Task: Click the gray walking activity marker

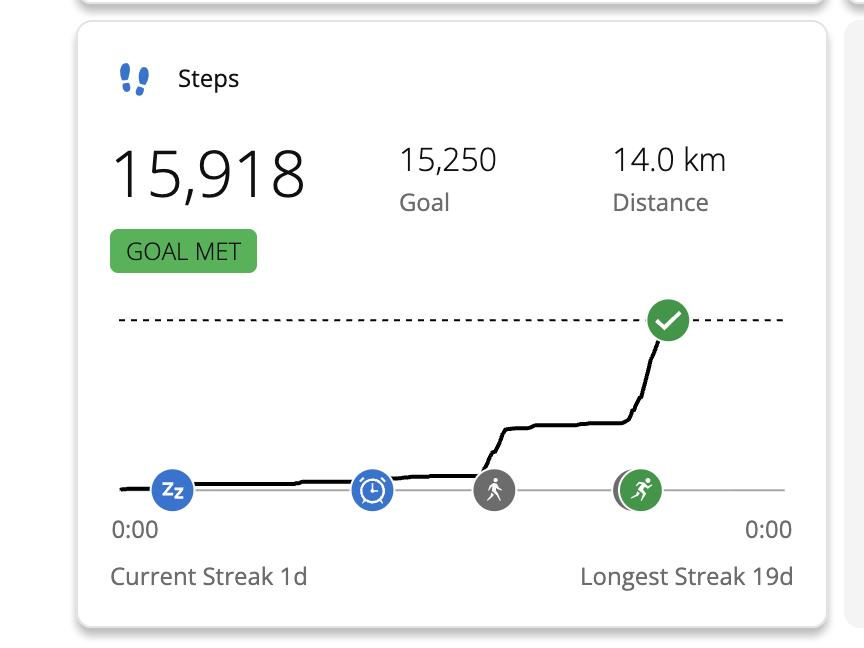Action: [494, 490]
